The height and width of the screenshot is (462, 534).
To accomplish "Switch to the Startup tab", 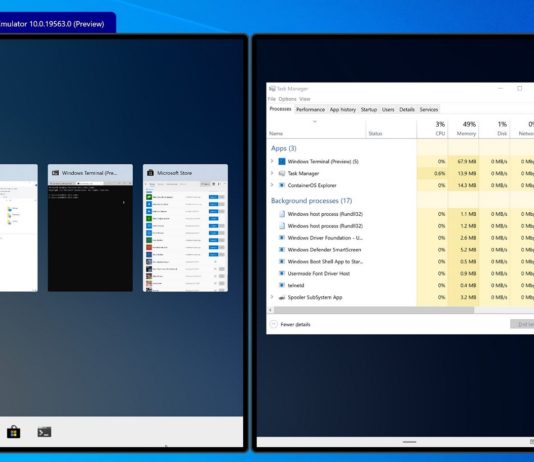I will (x=369, y=110).
